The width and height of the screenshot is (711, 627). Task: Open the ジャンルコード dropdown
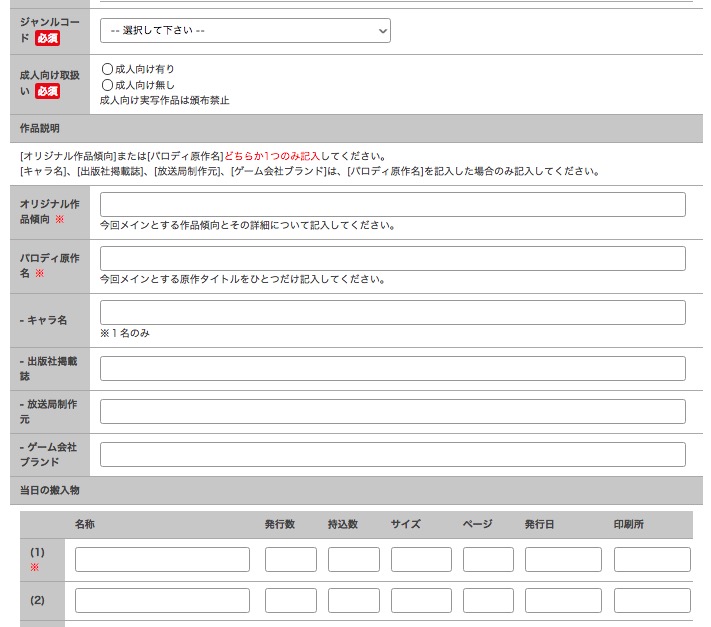click(x=245, y=30)
